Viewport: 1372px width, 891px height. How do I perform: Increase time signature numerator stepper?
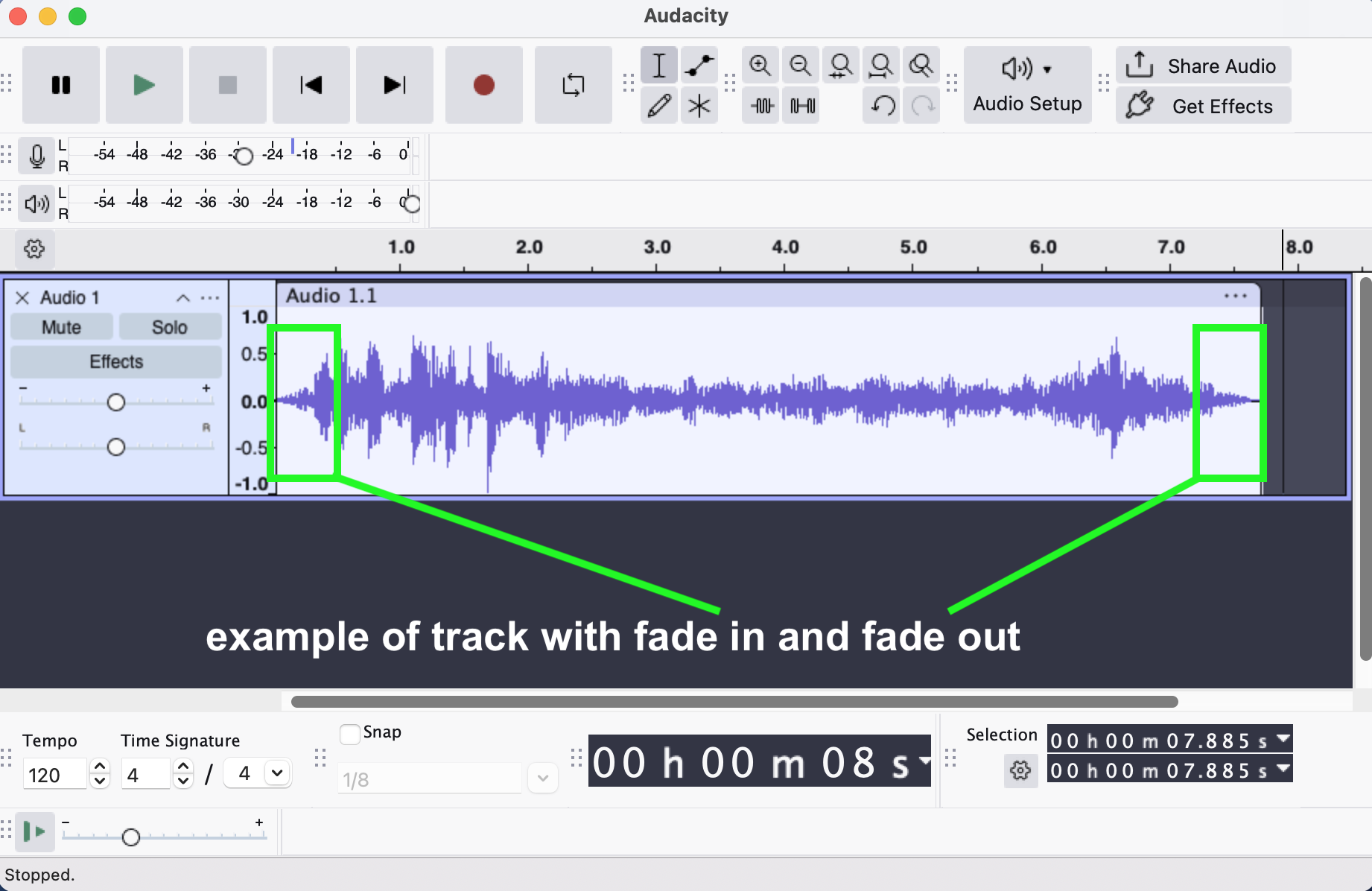183,767
